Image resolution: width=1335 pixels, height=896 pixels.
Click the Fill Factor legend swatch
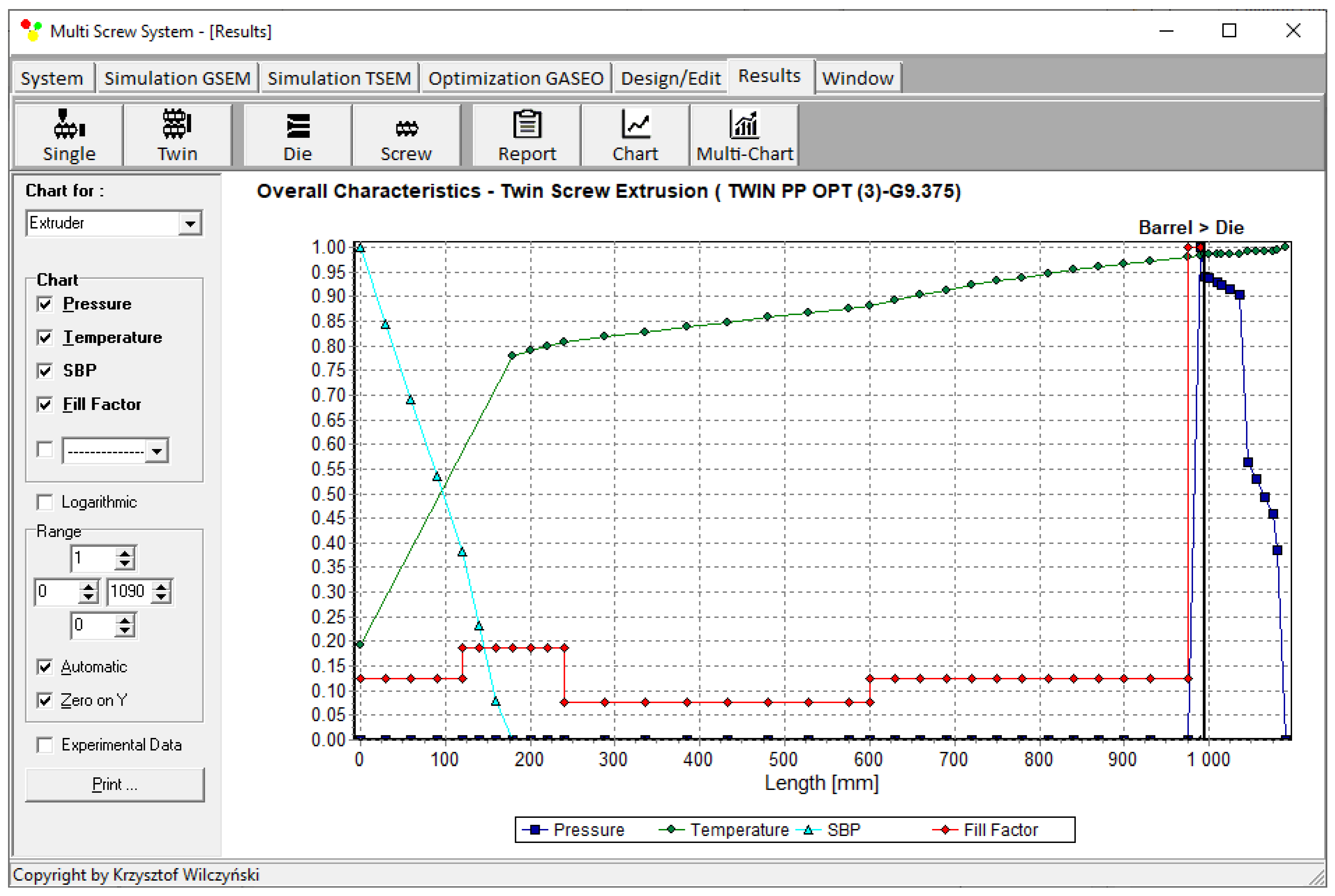coord(945,830)
